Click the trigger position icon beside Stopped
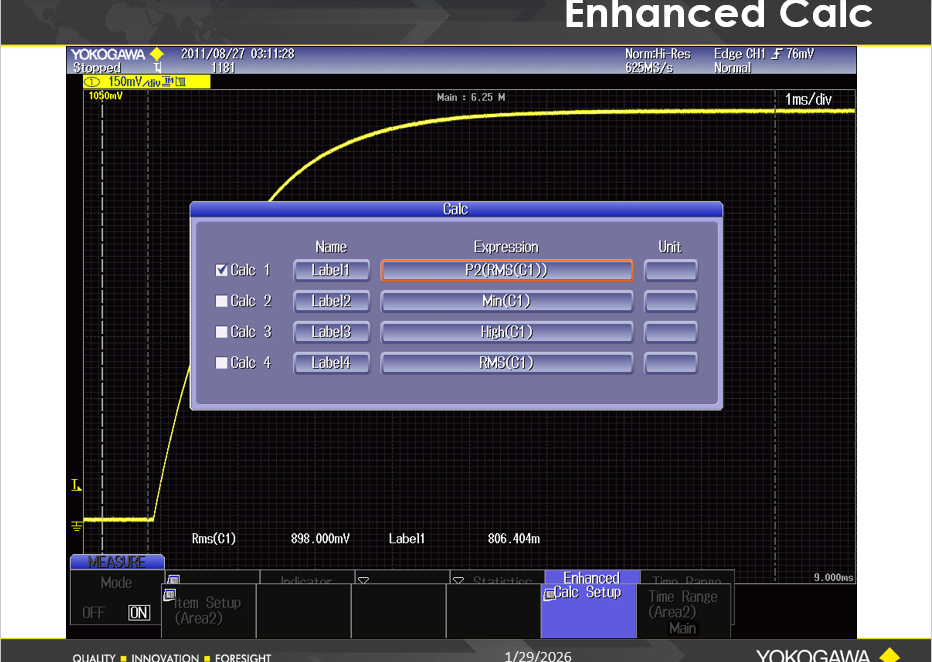 [x=158, y=68]
